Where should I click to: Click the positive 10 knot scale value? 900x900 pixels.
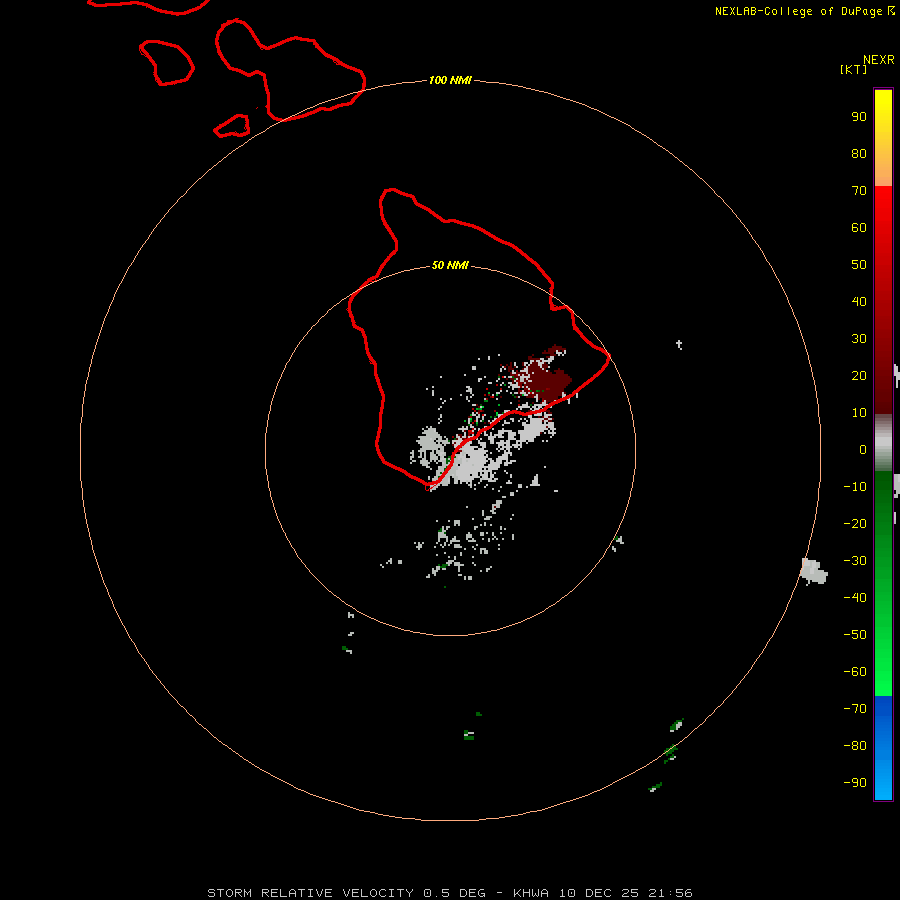pyautogui.click(x=859, y=413)
